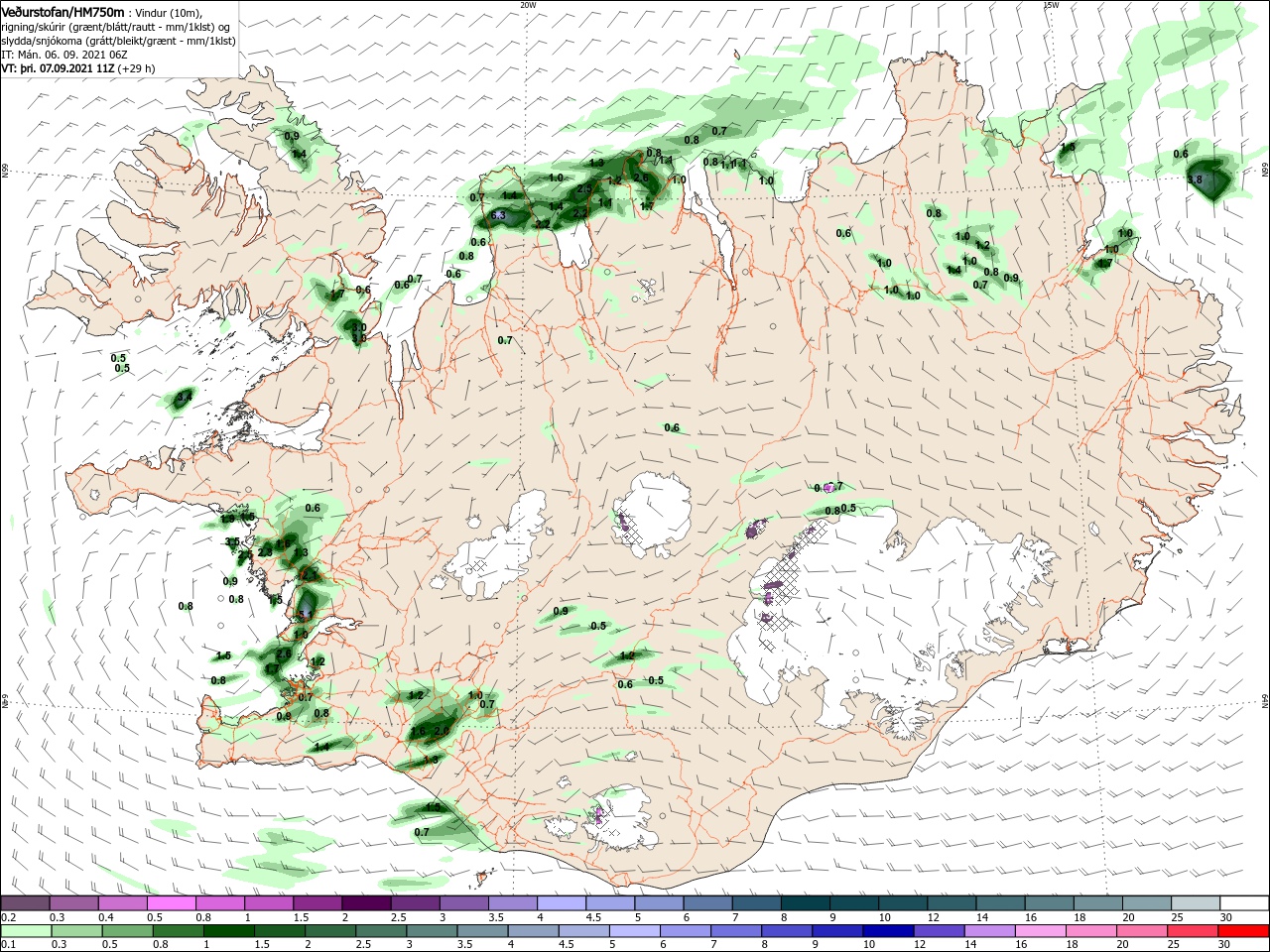Click the 3.8 precipitation value on the map
Image resolution: width=1270 pixels, height=952 pixels.
coord(1195,180)
